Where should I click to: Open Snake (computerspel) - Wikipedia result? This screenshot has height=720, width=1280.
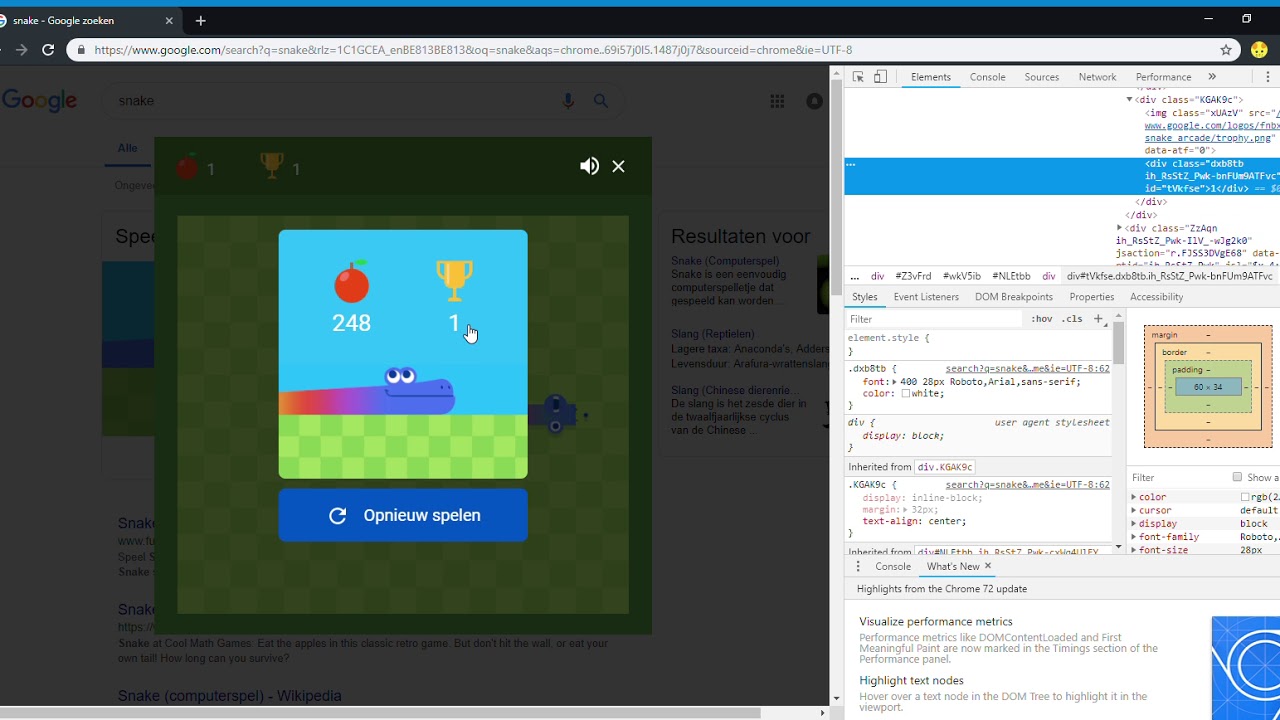230,696
